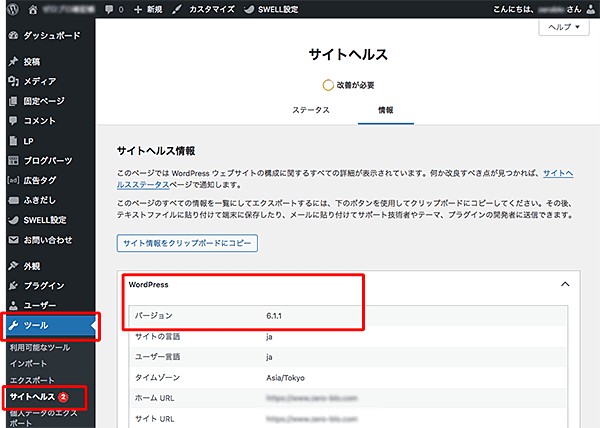Click the ツール wrench icon

(x=13, y=325)
